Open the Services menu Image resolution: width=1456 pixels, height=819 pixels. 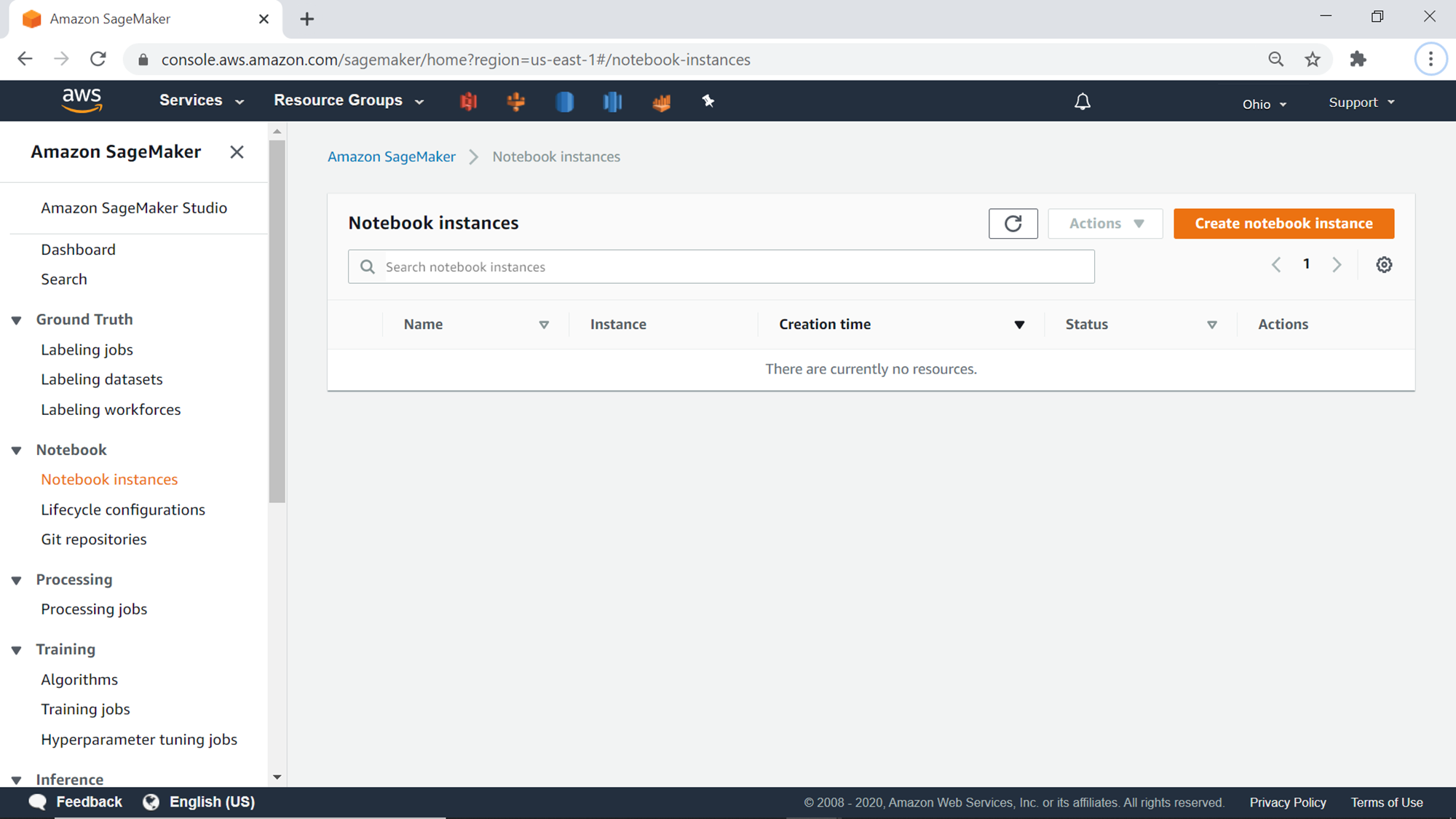click(x=202, y=100)
